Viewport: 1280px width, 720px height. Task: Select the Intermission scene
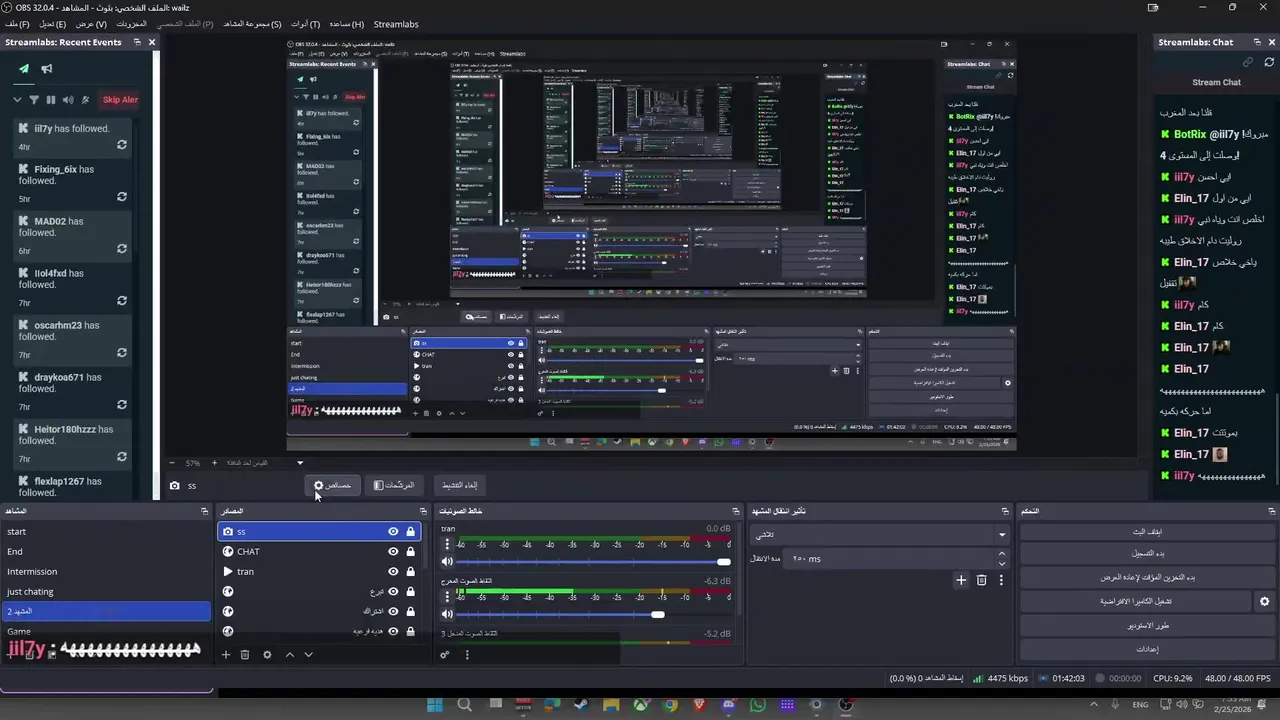[x=105, y=572]
